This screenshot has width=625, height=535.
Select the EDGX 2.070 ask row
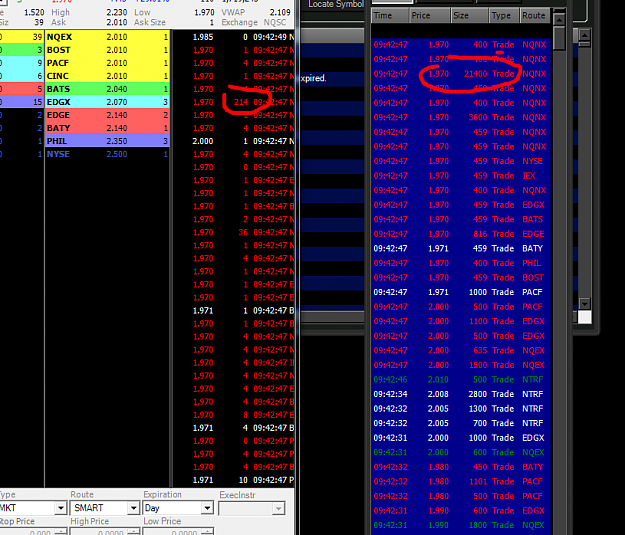click(108, 102)
